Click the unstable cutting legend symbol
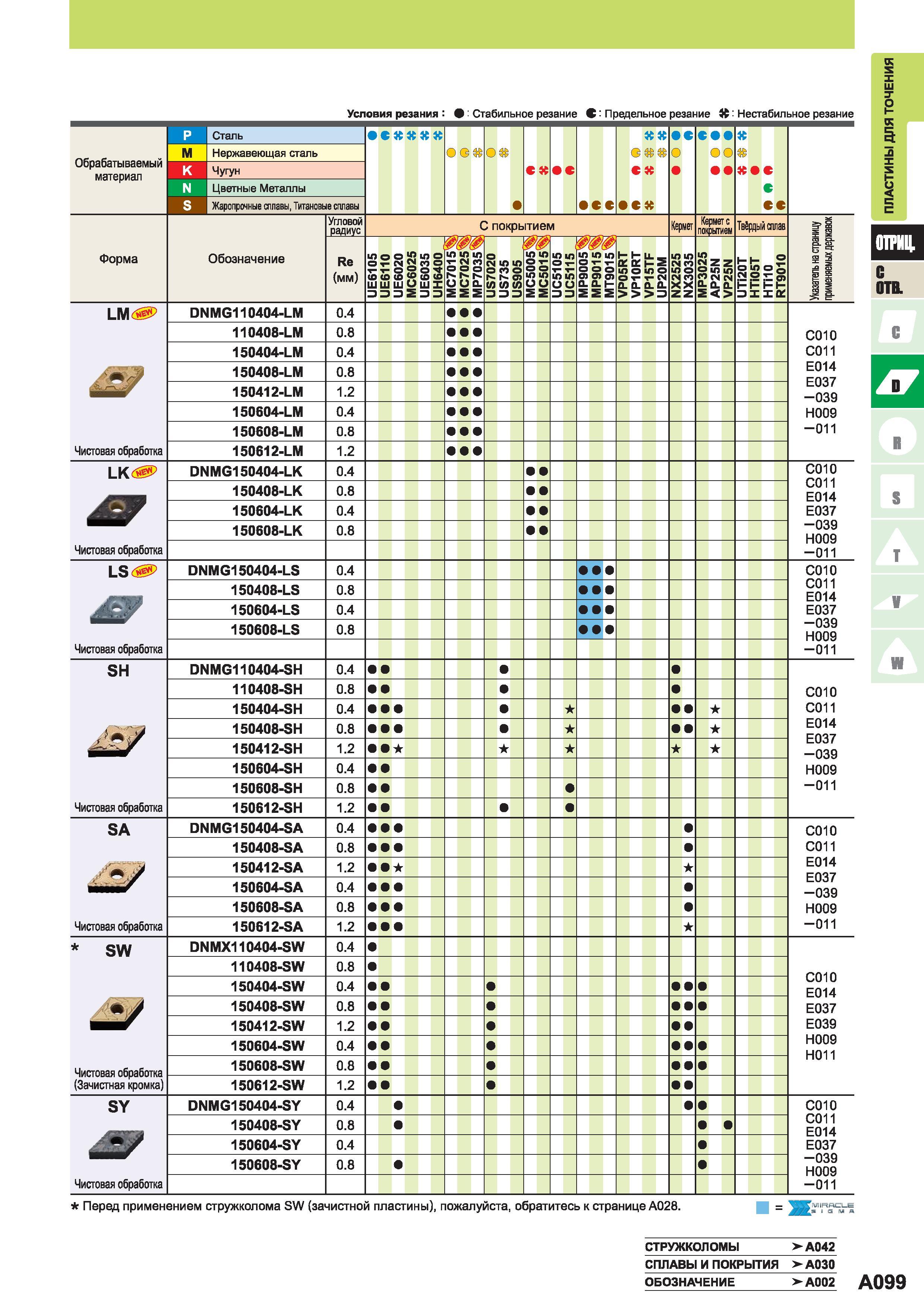Viewport: 924px width, 1308px height. click(724, 113)
